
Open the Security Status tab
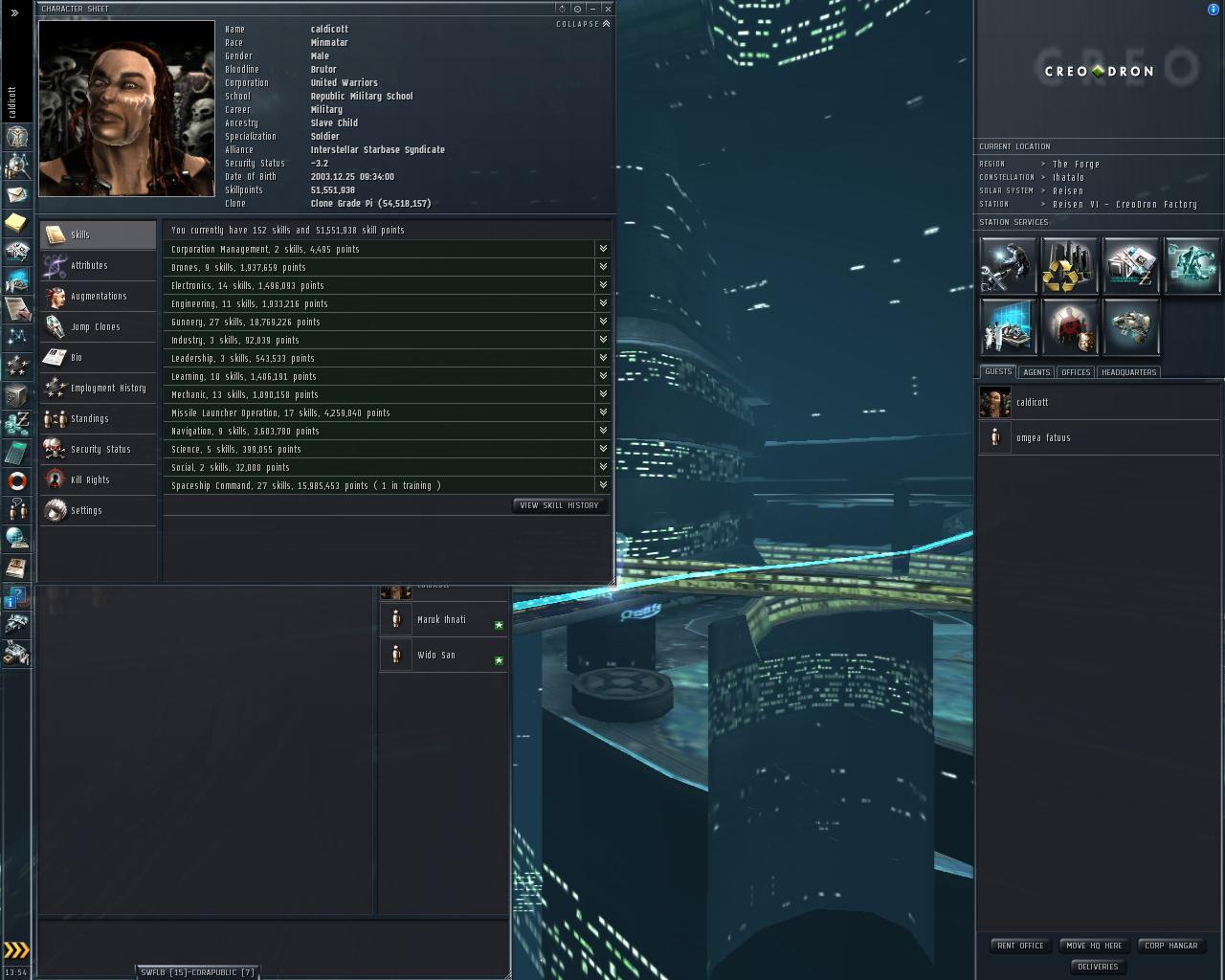click(x=98, y=449)
